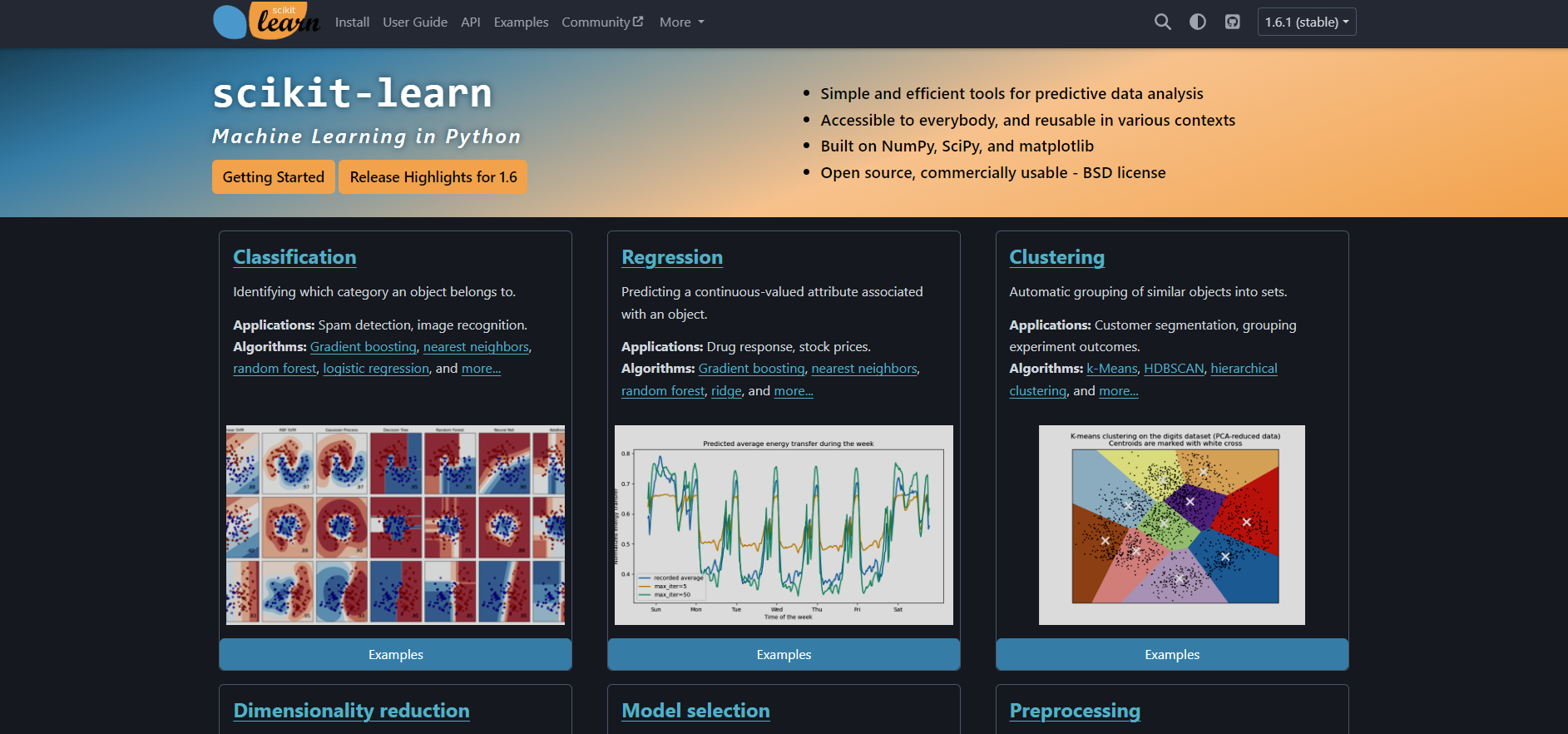
Task: Open the Model selection heading link
Action: [x=695, y=711]
